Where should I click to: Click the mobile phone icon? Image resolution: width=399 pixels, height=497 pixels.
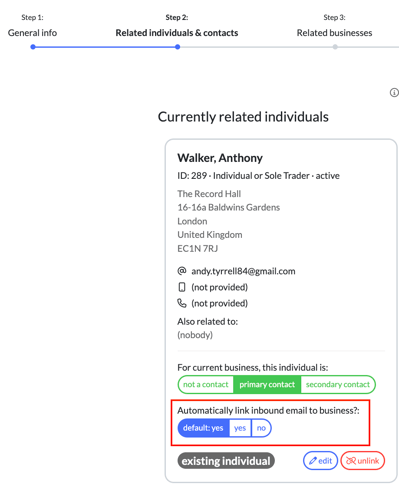[x=182, y=287]
